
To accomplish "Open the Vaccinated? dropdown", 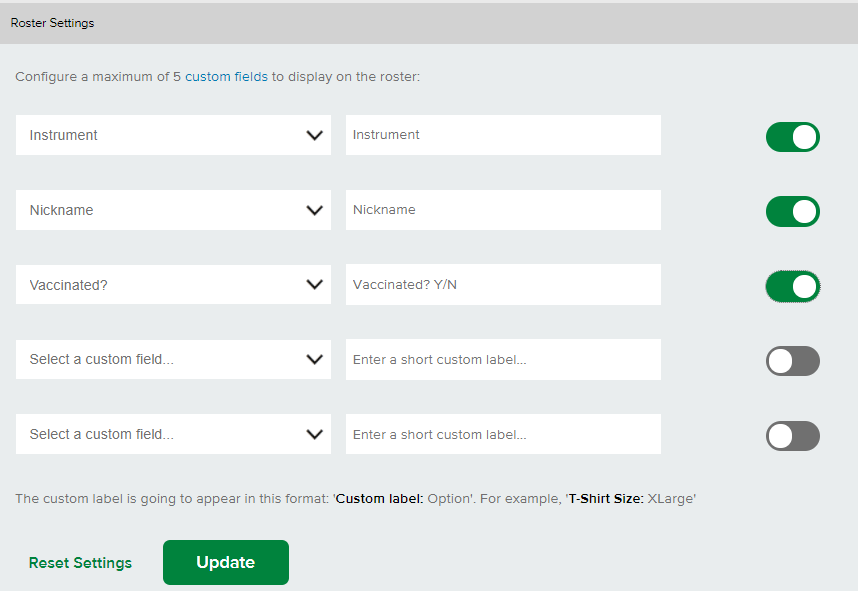I will click(x=173, y=285).
